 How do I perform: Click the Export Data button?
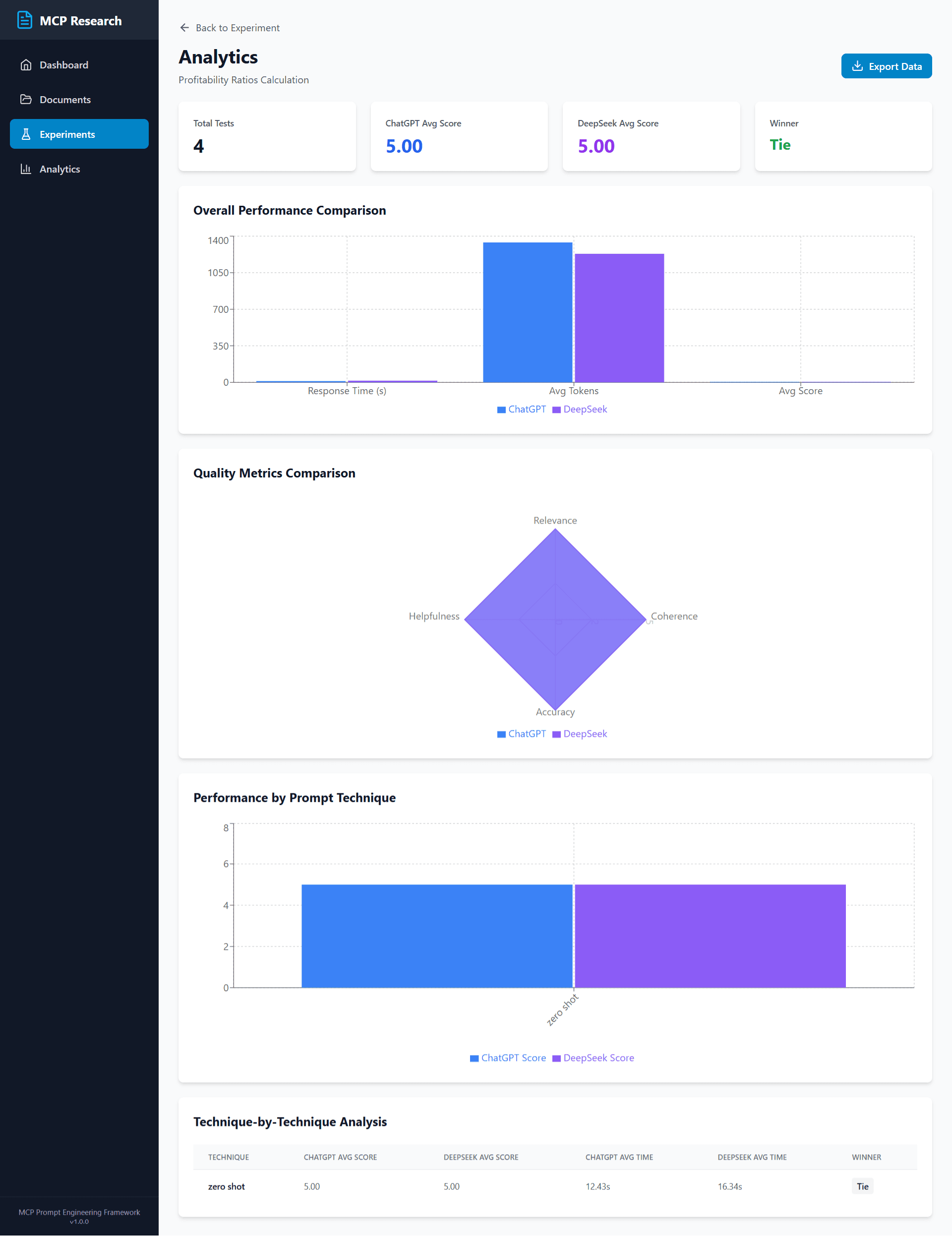[886, 66]
